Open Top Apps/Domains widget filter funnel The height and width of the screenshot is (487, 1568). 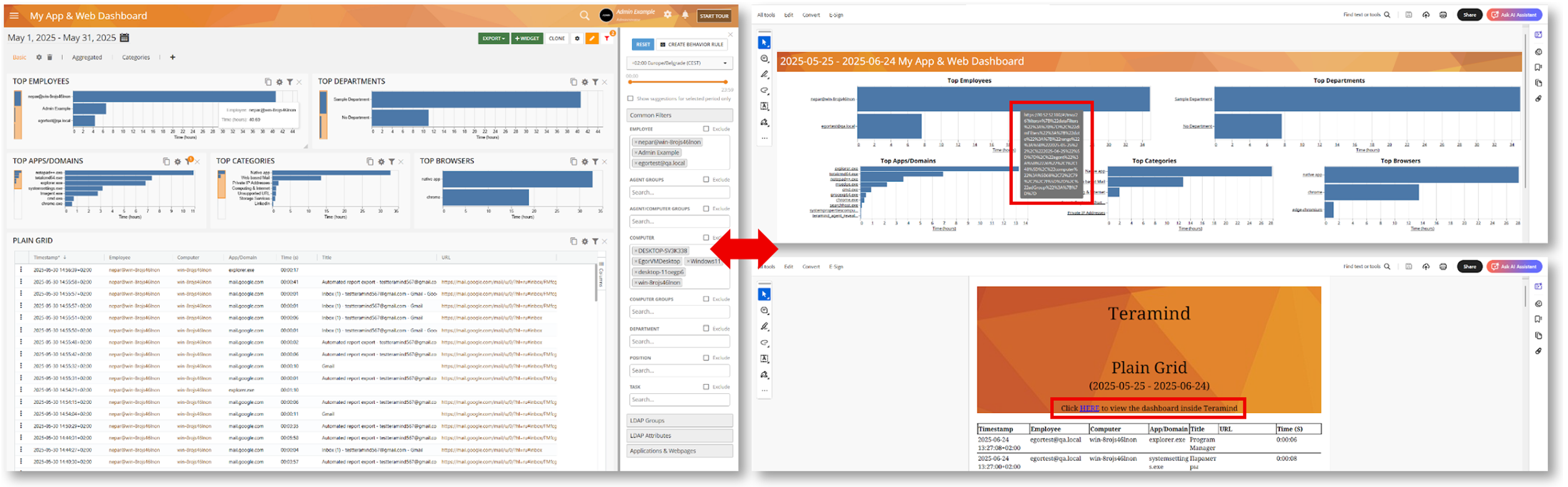(188, 161)
